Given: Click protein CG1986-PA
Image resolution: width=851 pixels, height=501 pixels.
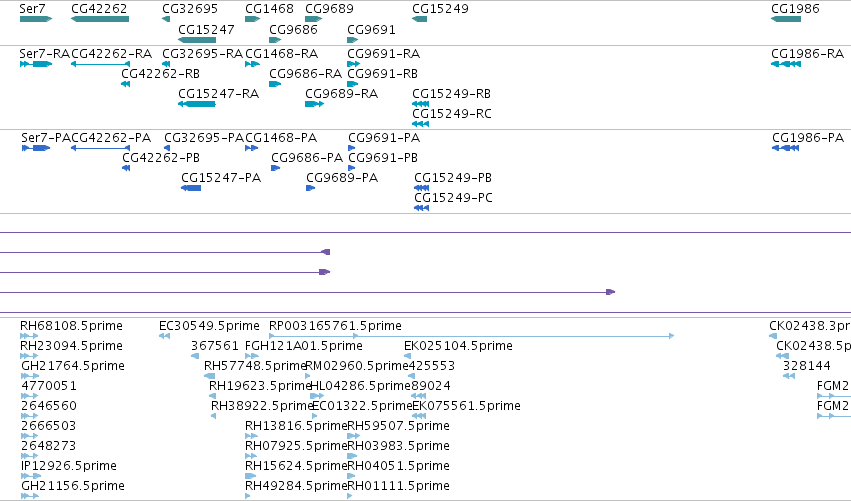Looking at the screenshot, I should point(785,148).
